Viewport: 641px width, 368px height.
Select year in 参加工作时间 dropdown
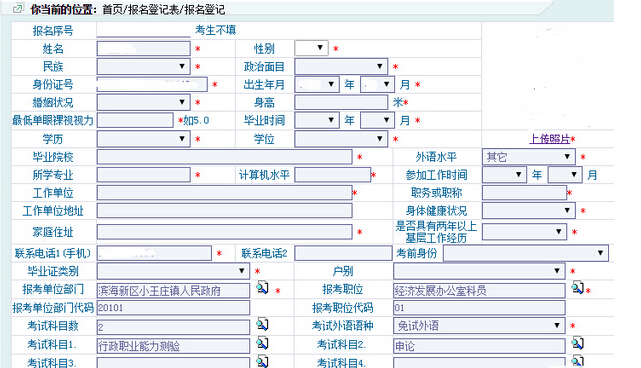tap(504, 175)
